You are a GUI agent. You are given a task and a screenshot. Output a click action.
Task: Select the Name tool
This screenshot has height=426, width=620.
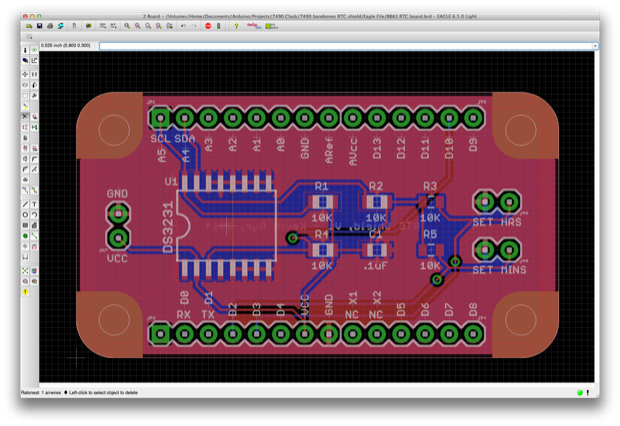click(x=25, y=148)
